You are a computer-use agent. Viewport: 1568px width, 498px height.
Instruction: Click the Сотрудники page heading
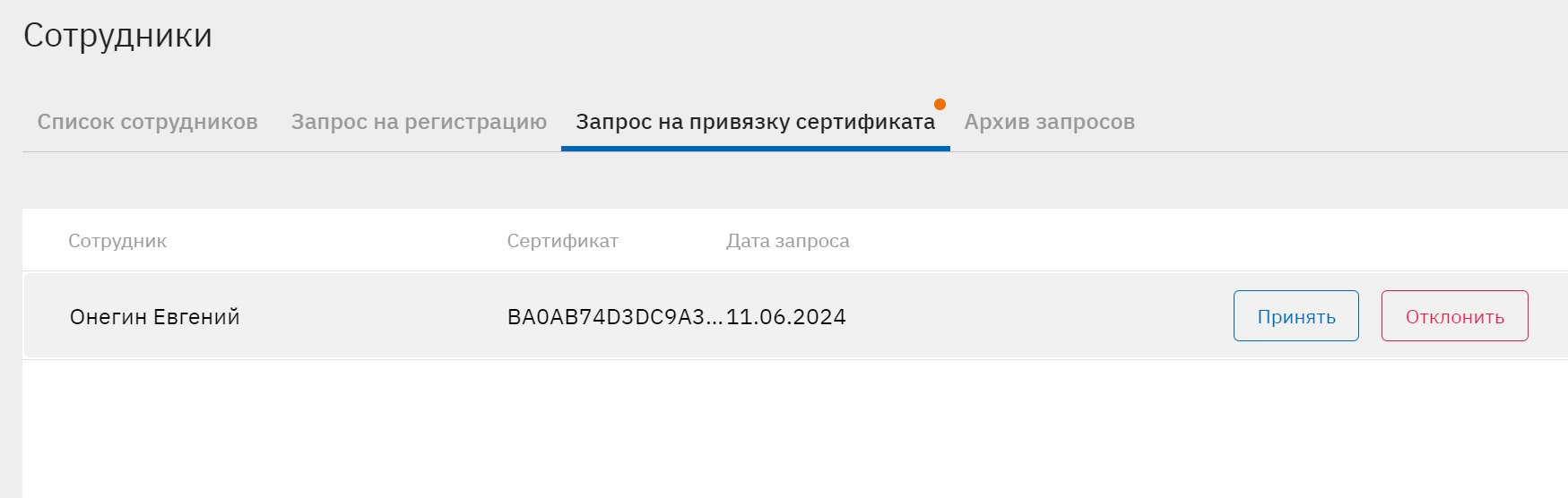(x=117, y=36)
